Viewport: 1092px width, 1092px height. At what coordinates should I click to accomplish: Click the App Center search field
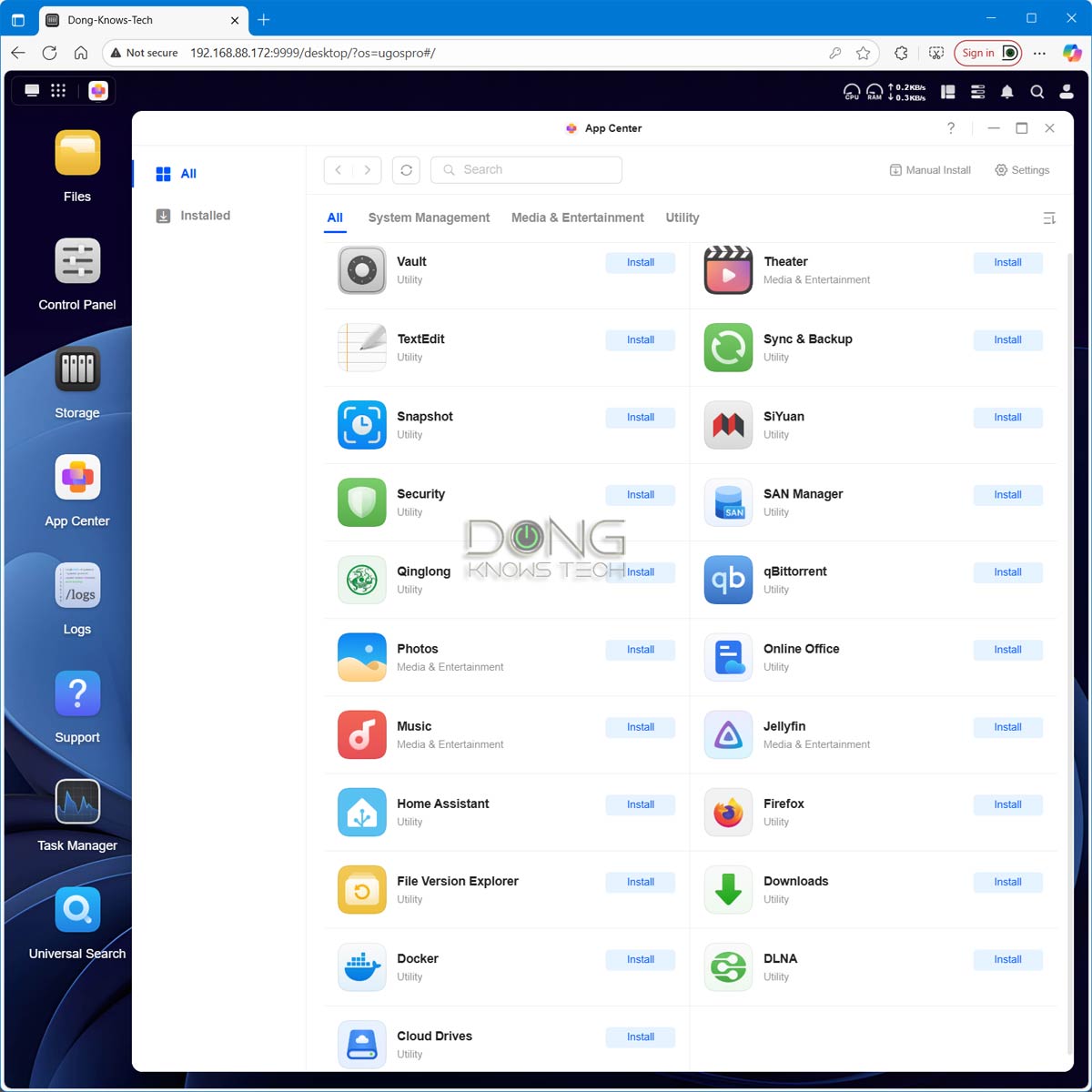tap(526, 170)
